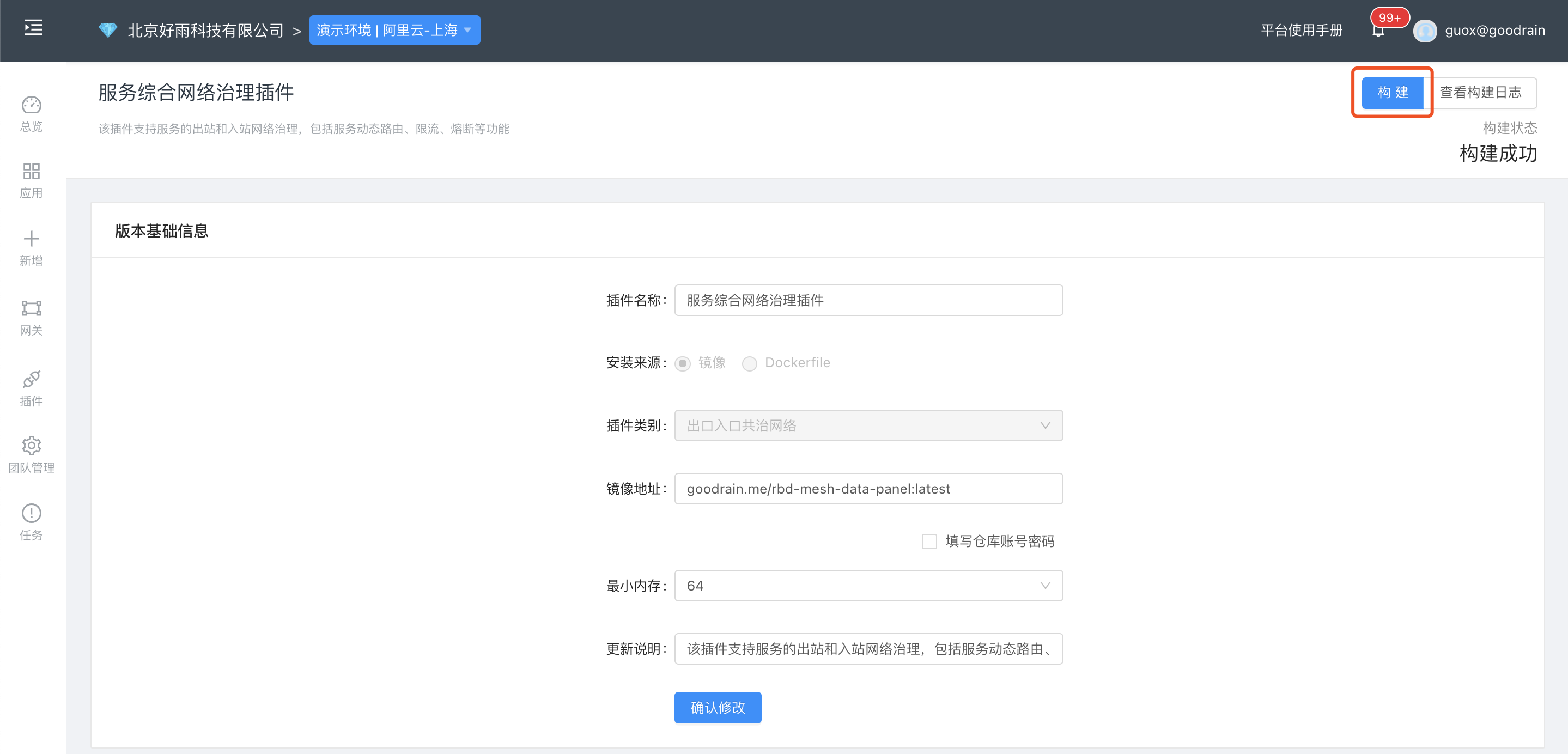Image resolution: width=1568 pixels, height=754 pixels.
Task: View build logs via 查看构建日志
Action: (x=1480, y=93)
